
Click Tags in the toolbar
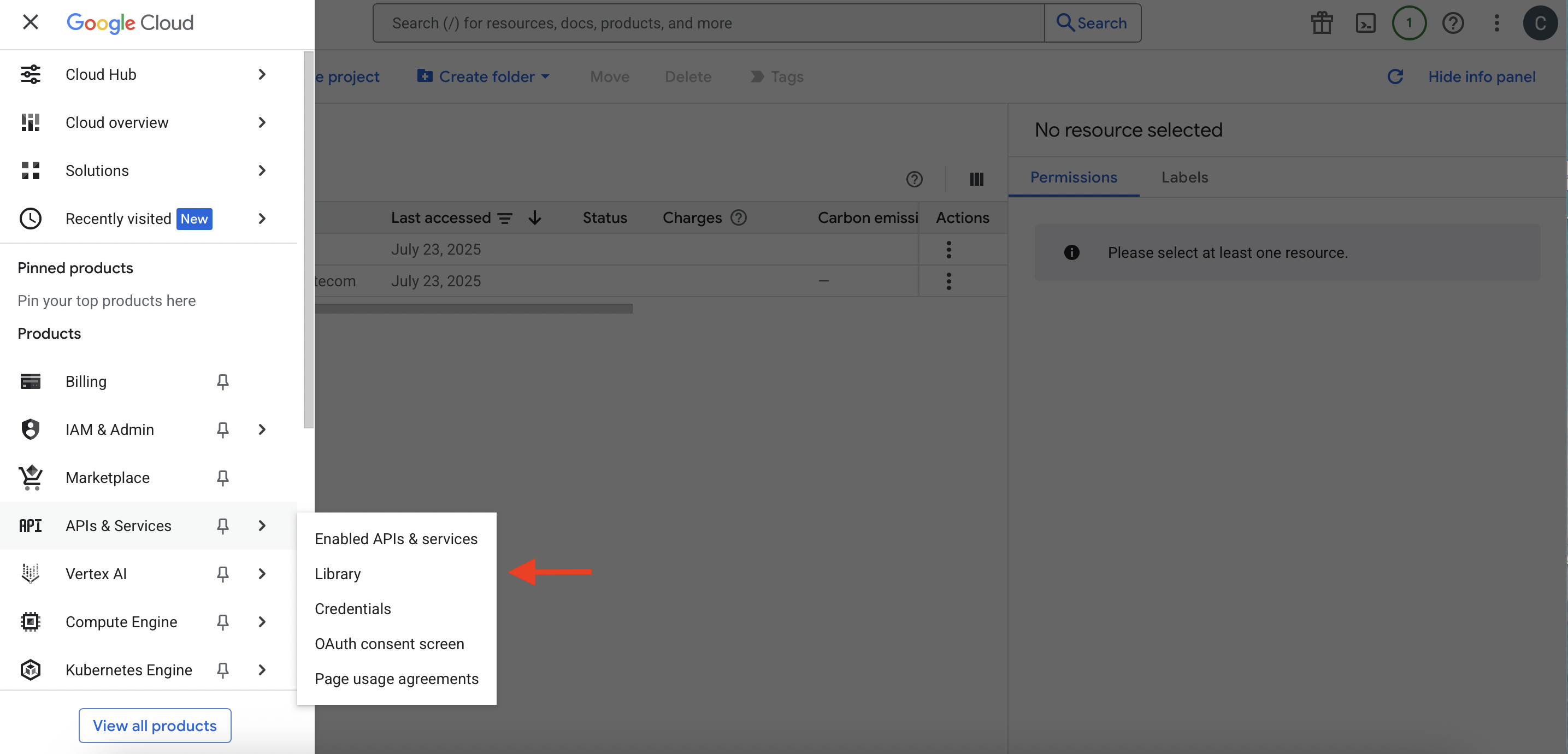click(x=777, y=76)
